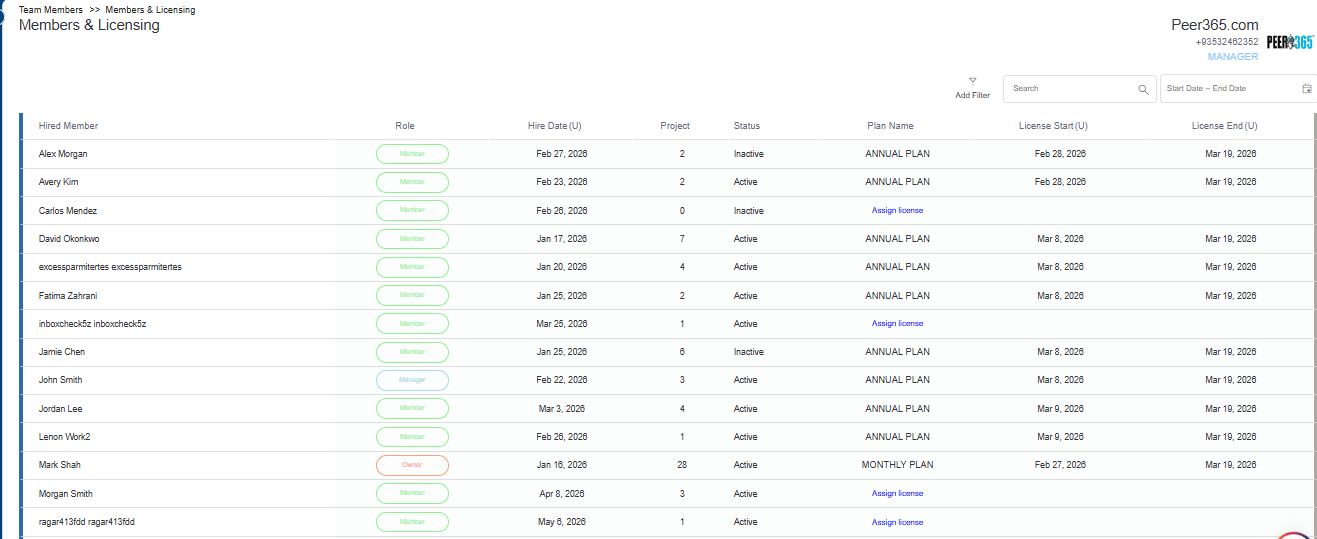This screenshot has width=1317, height=539.
Task: Click the Owner role badge for Mark Shah
Action: [x=412, y=465]
